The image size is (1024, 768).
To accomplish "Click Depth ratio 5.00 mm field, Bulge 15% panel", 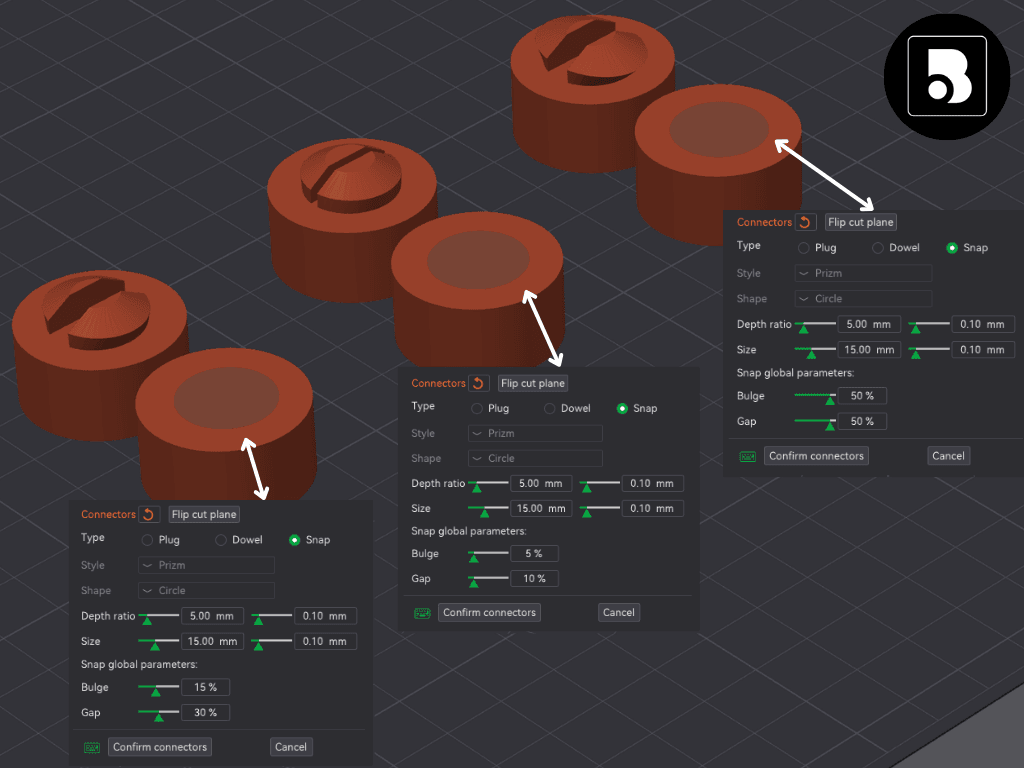I will pyautogui.click(x=212, y=616).
